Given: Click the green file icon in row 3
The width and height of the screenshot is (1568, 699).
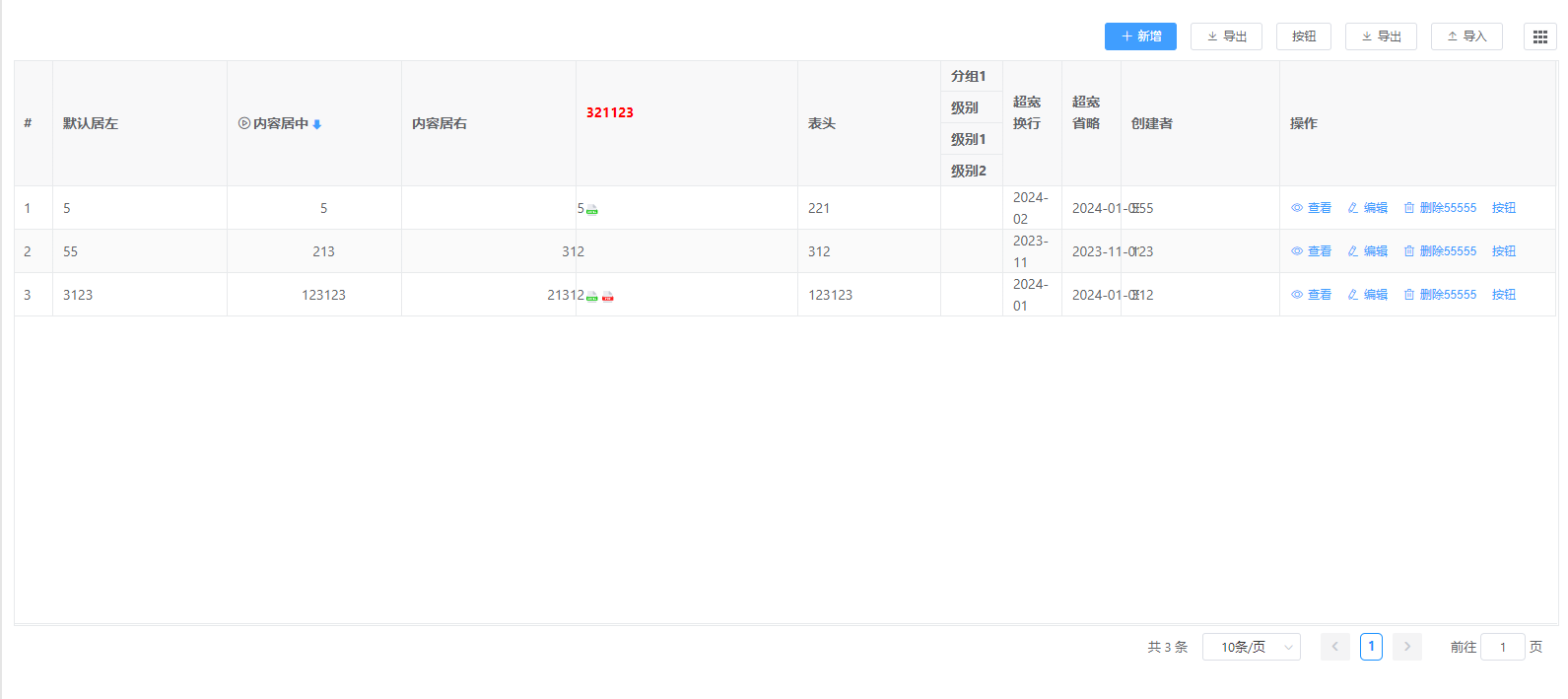Looking at the screenshot, I should click(x=591, y=296).
